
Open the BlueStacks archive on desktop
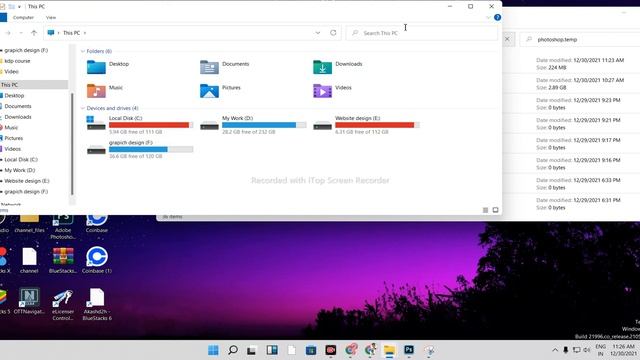point(63,260)
